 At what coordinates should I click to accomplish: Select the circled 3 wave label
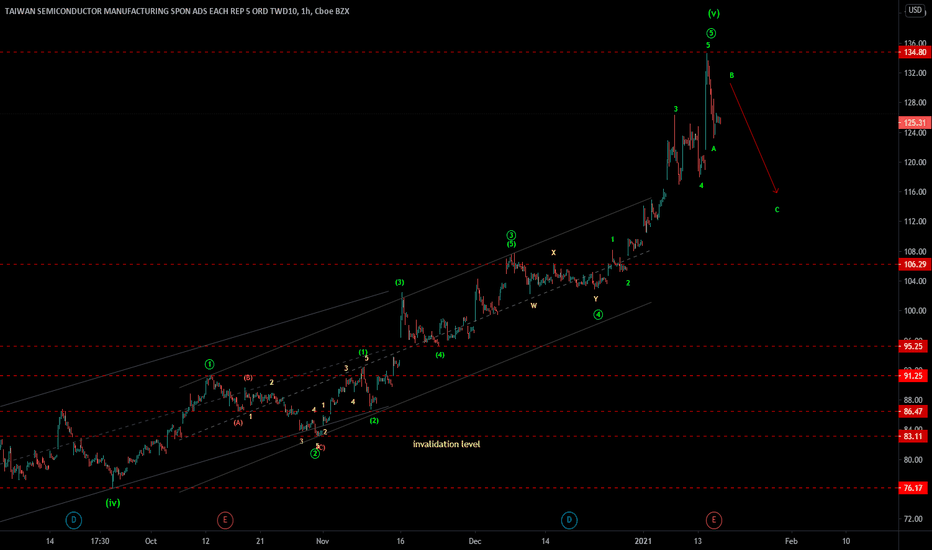pos(511,235)
